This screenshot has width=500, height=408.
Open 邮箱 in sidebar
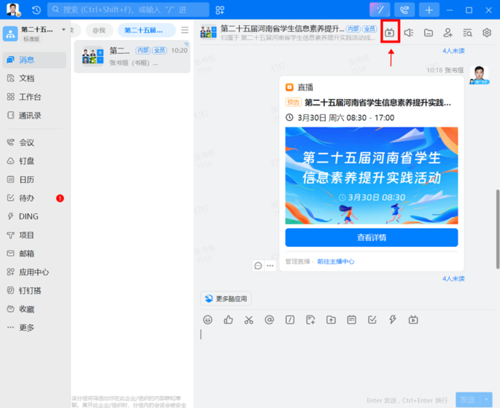click(34, 254)
